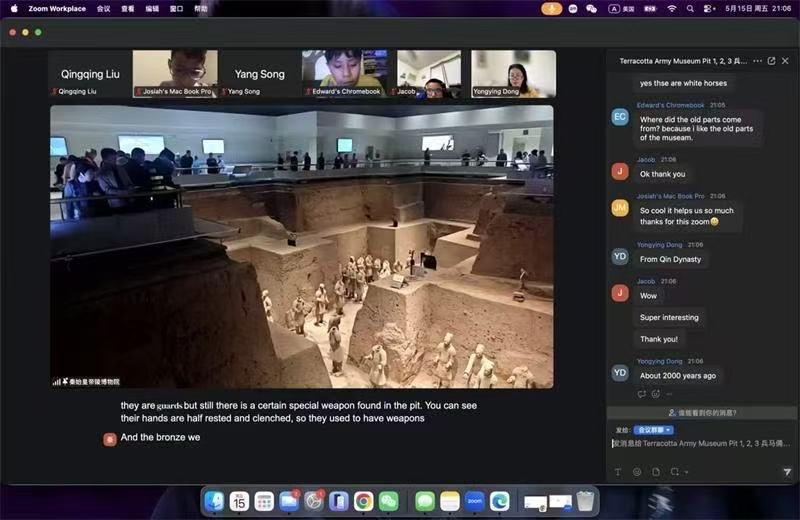The width and height of the screenshot is (800, 520).
Task: Reply to 'About 2000 years ago' message
Action: [x=641, y=394]
